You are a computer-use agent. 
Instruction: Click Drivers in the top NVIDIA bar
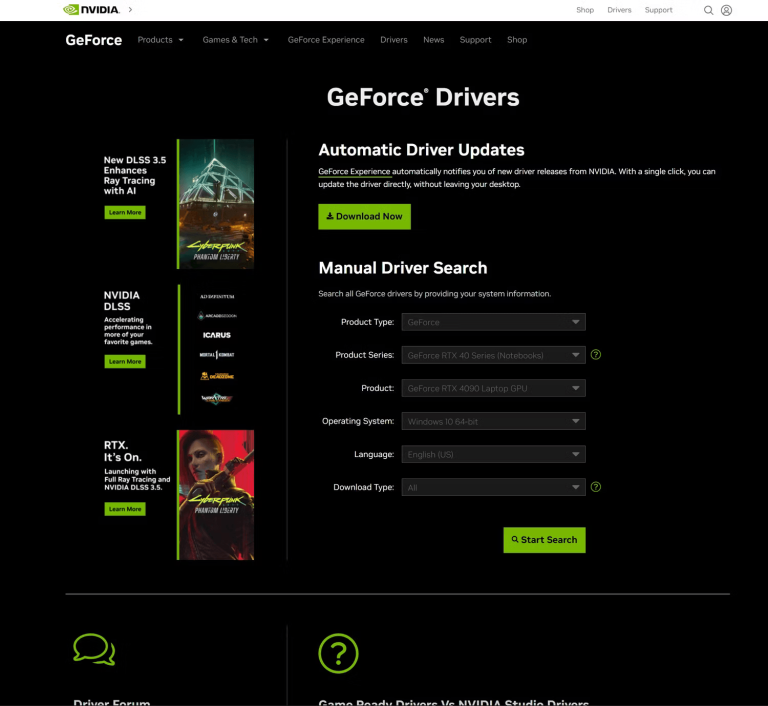tap(619, 10)
